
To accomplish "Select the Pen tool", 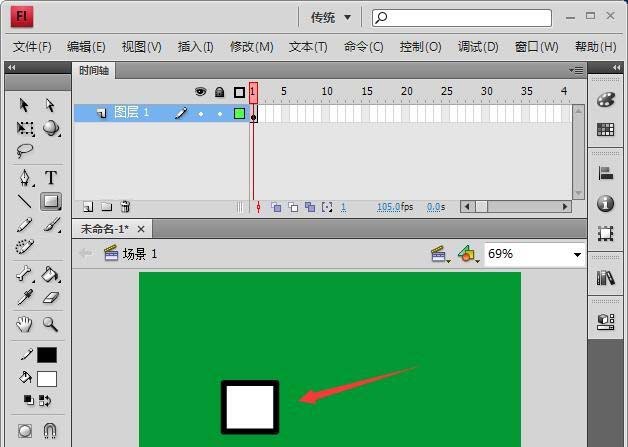I will coord(25,177).
